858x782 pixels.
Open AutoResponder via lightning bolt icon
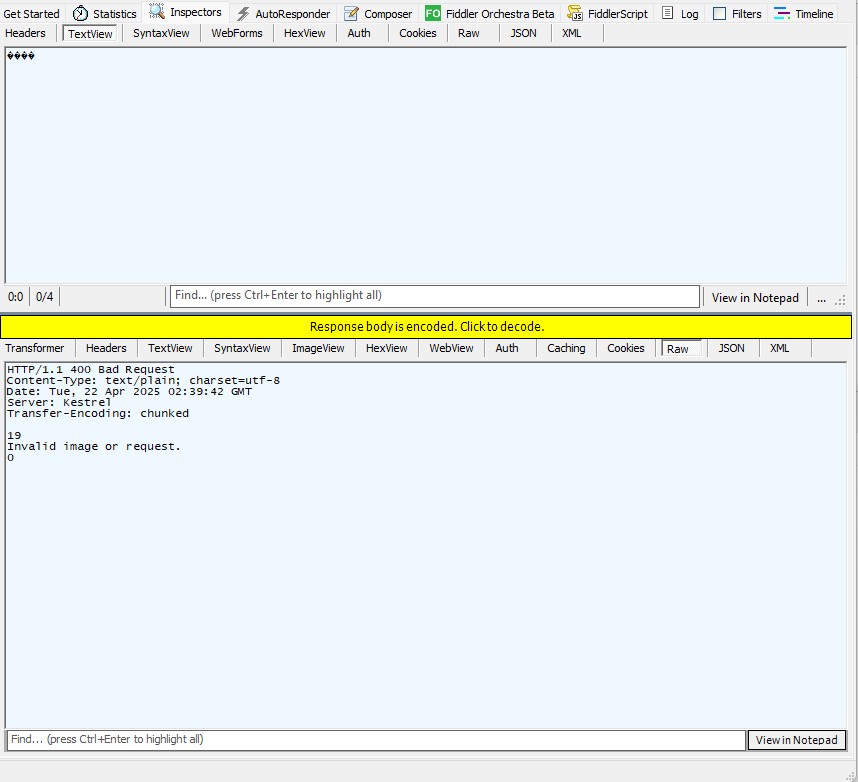click(x=243, y=14)
